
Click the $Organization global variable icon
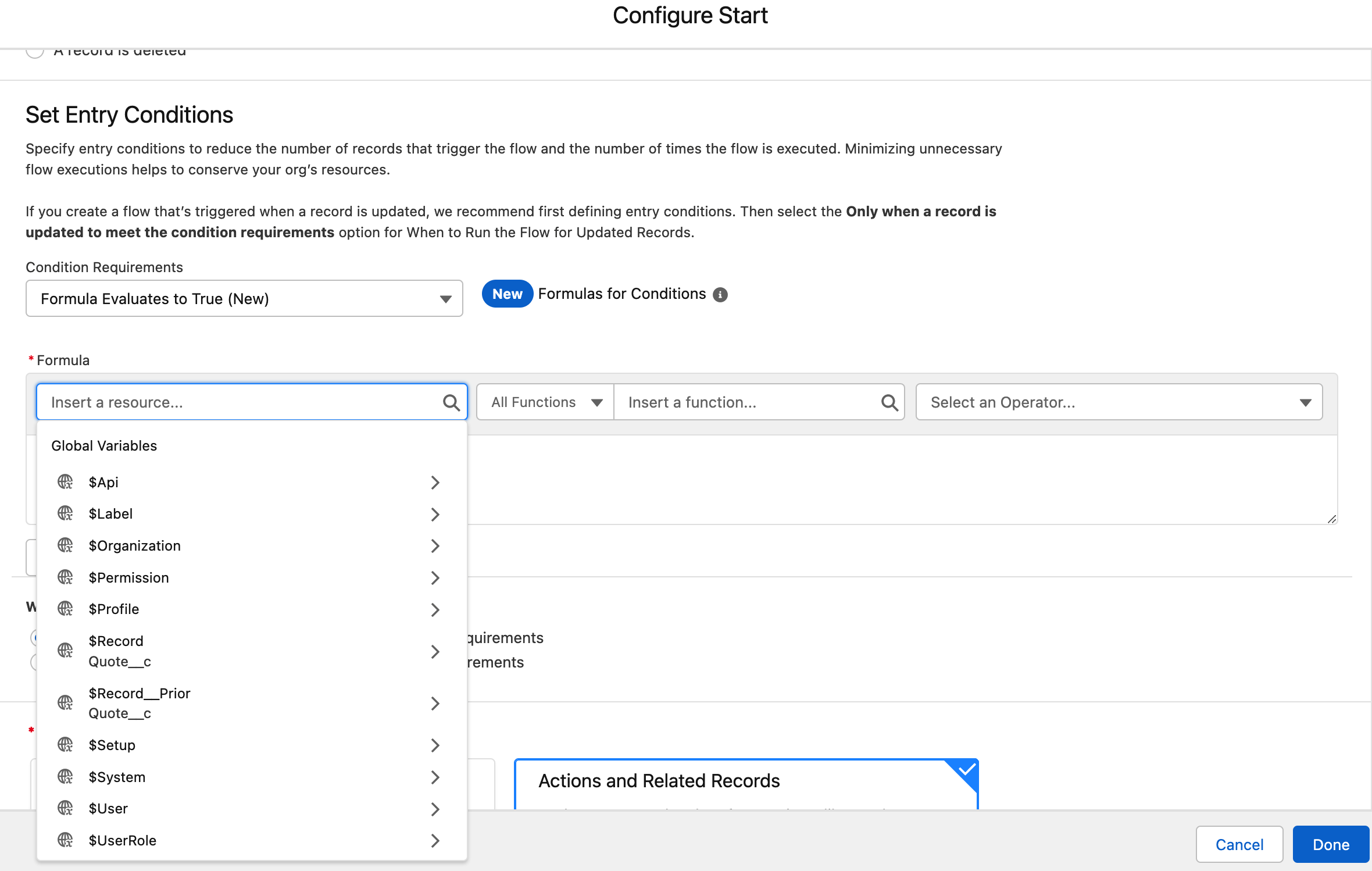pyautogui.click(x=66, y=545)
